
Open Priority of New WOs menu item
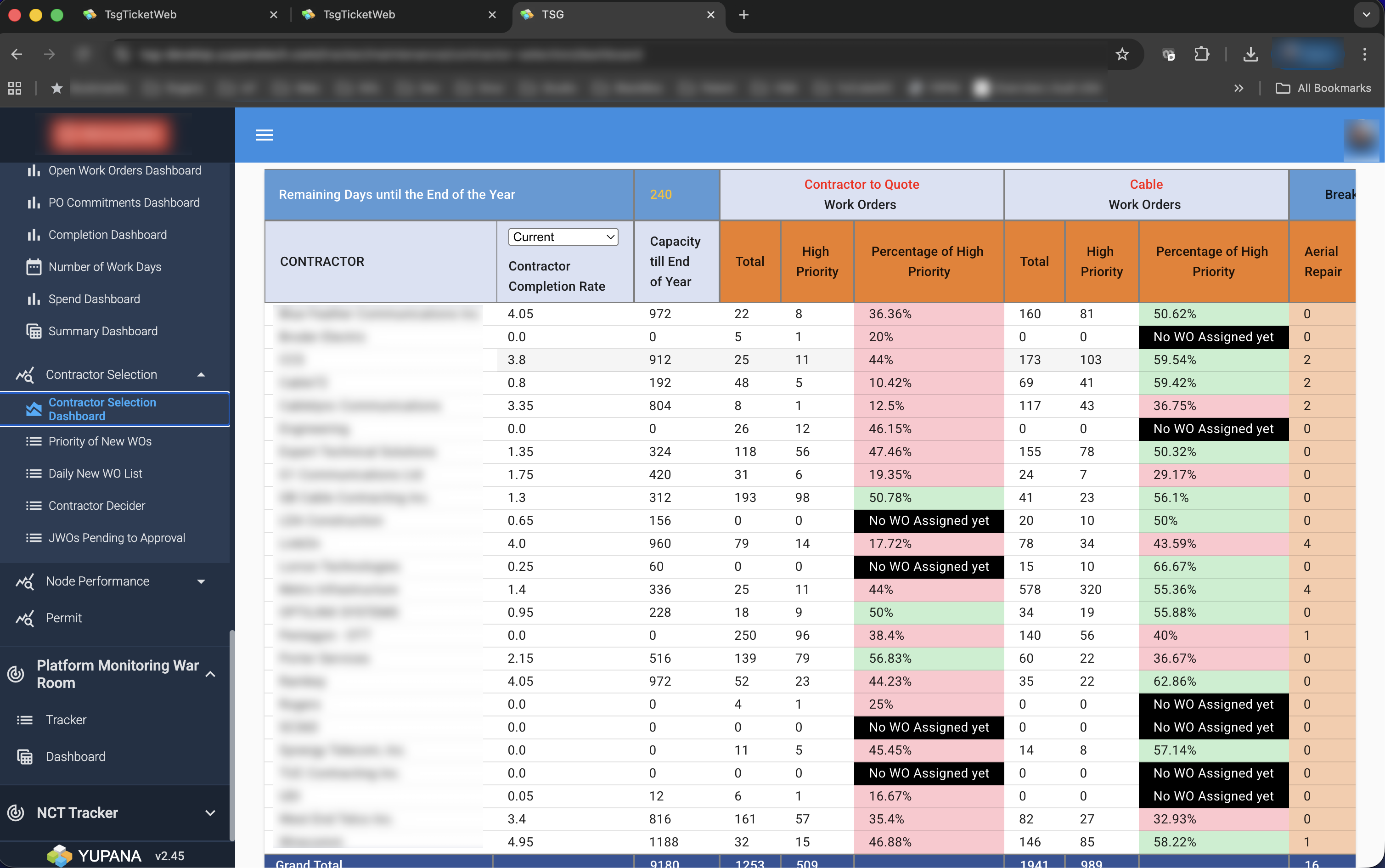[100, 441]
